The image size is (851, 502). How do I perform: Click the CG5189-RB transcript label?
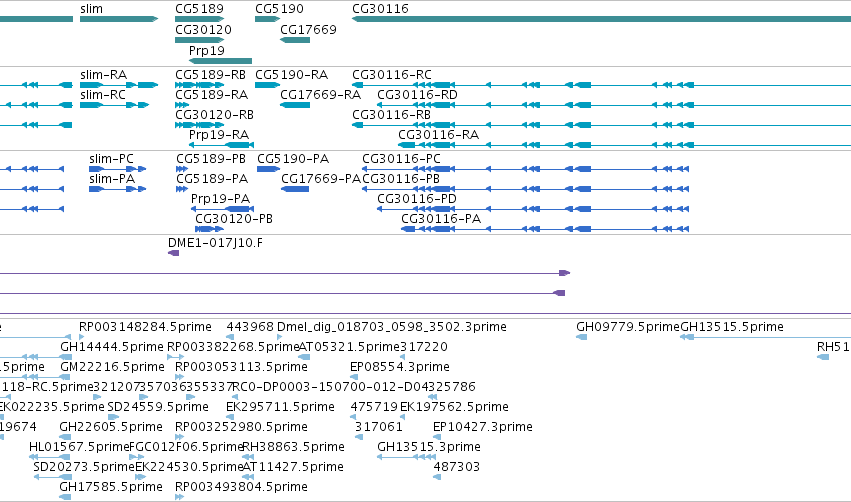click(211, 74)
